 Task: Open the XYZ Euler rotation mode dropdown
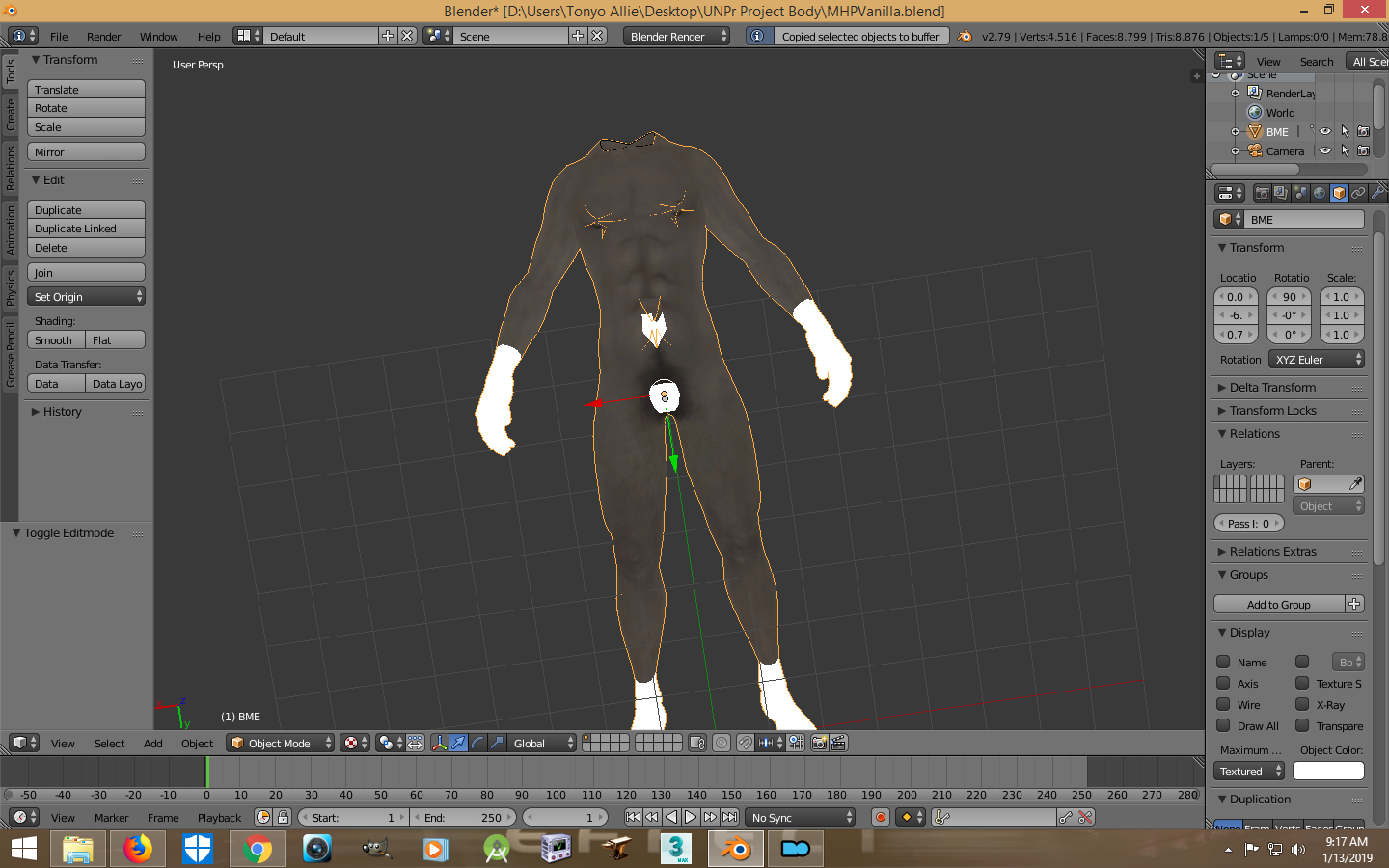(x=1317, y=359)
